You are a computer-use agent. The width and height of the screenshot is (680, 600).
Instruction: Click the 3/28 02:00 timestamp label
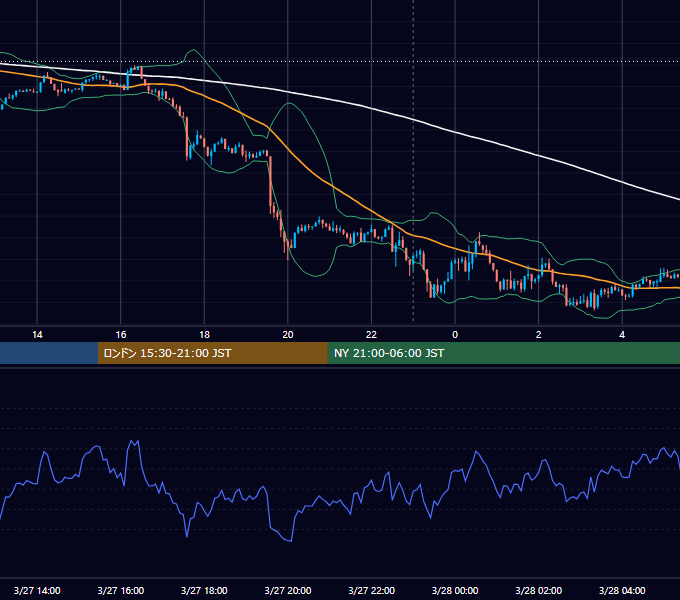(x=538, y=590)
